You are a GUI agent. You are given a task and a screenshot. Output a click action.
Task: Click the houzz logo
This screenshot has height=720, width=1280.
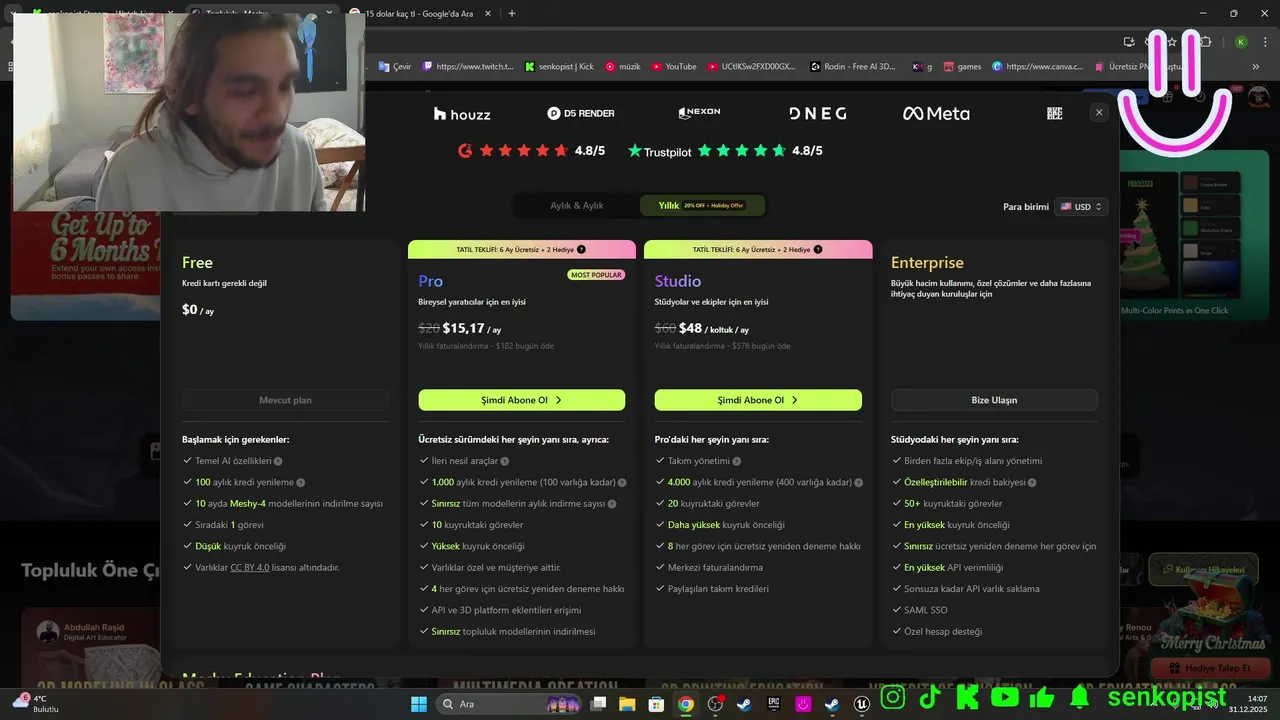pos(462,114)
